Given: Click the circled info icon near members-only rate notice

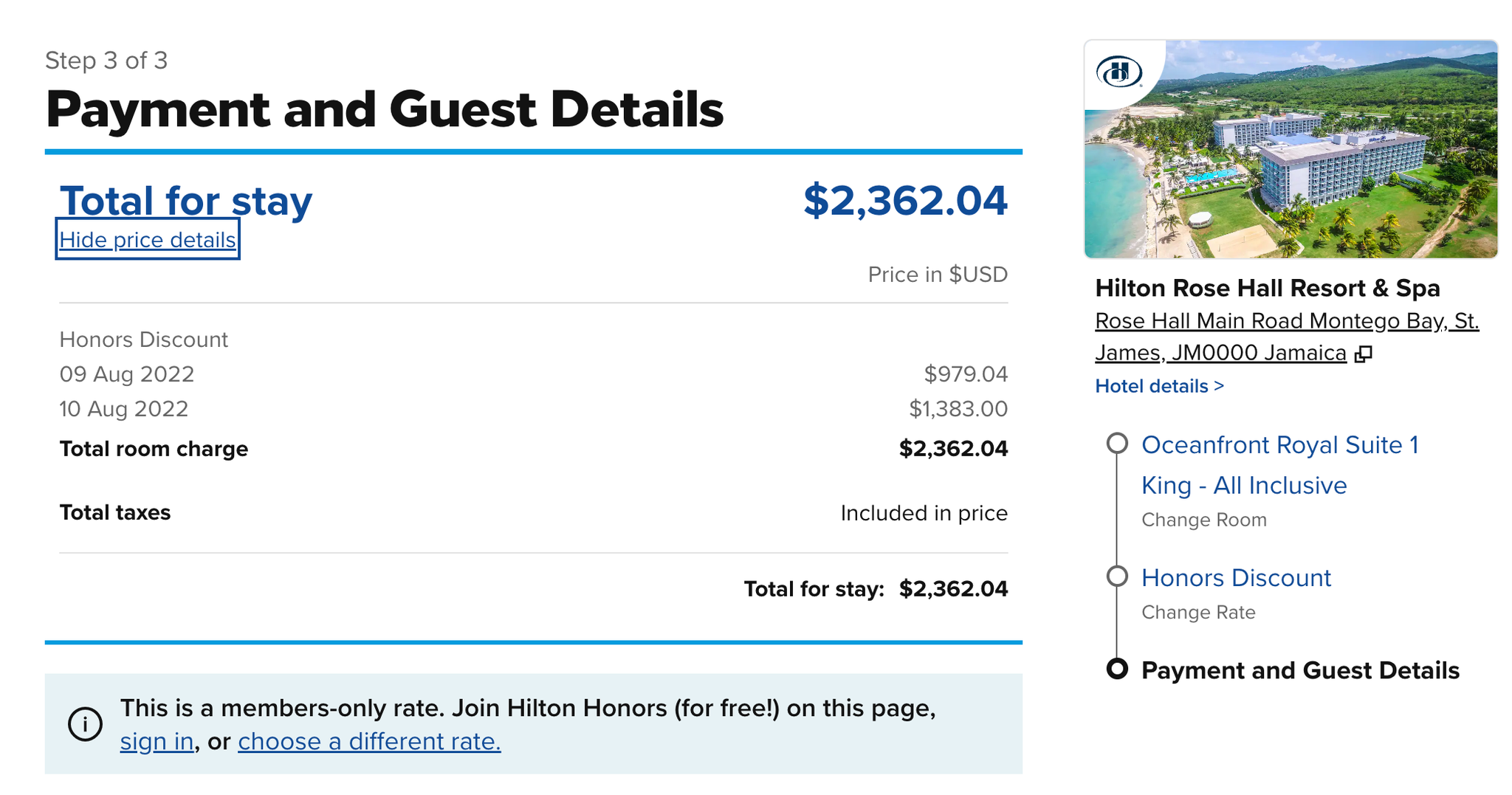Looking at the screenshot, I should click(x=85, y=724).
